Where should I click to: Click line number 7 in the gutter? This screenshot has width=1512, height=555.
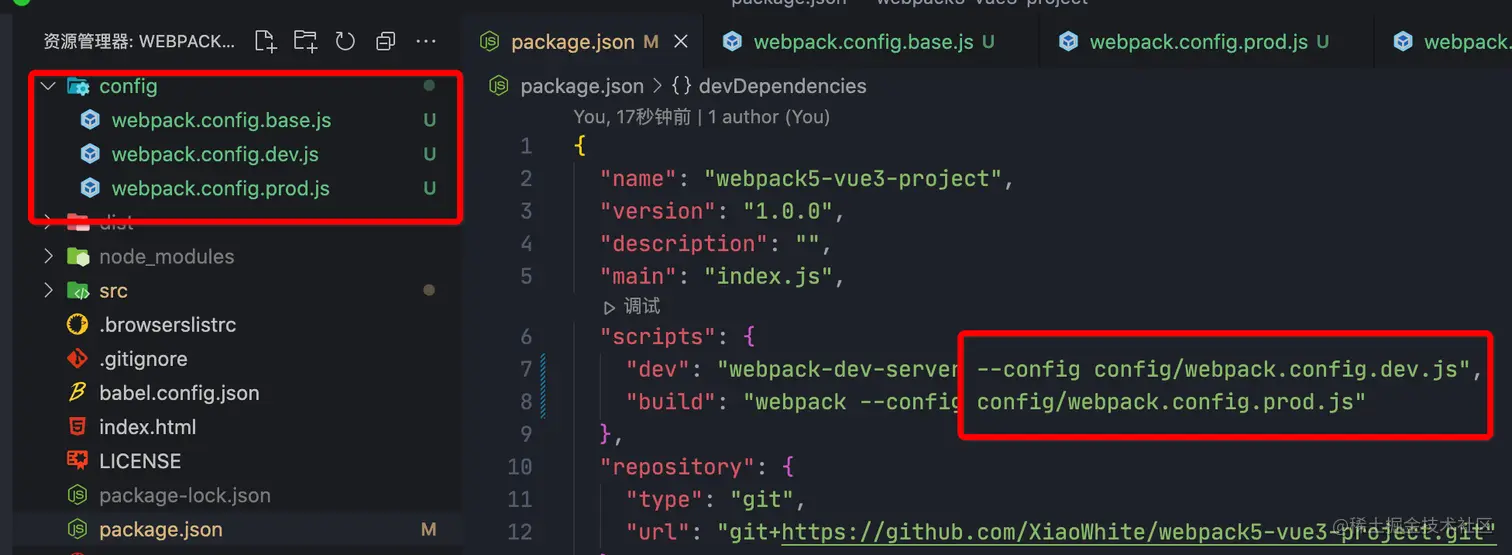tap(526, 369)
